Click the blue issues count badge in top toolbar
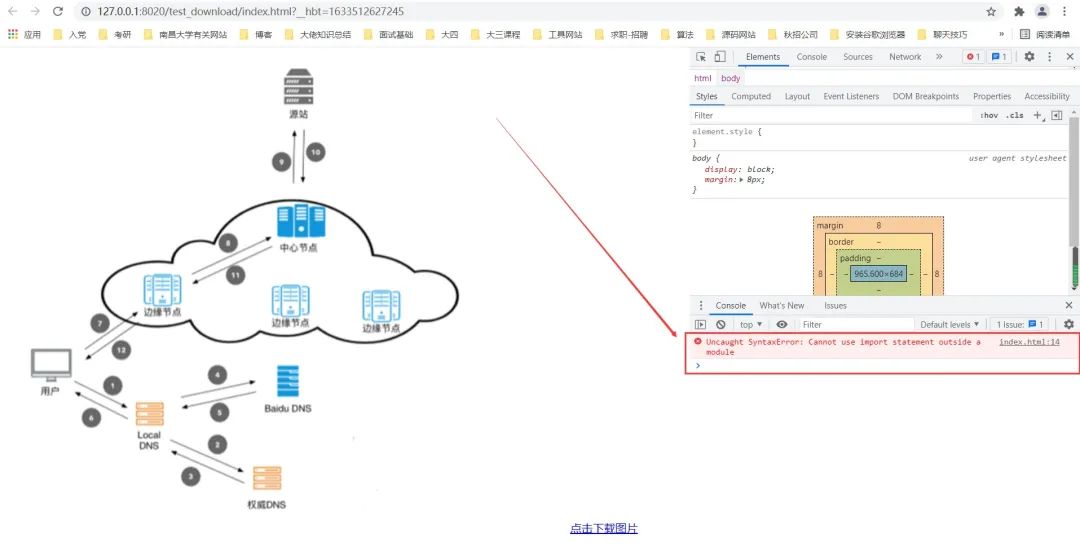 click(999, 57)
